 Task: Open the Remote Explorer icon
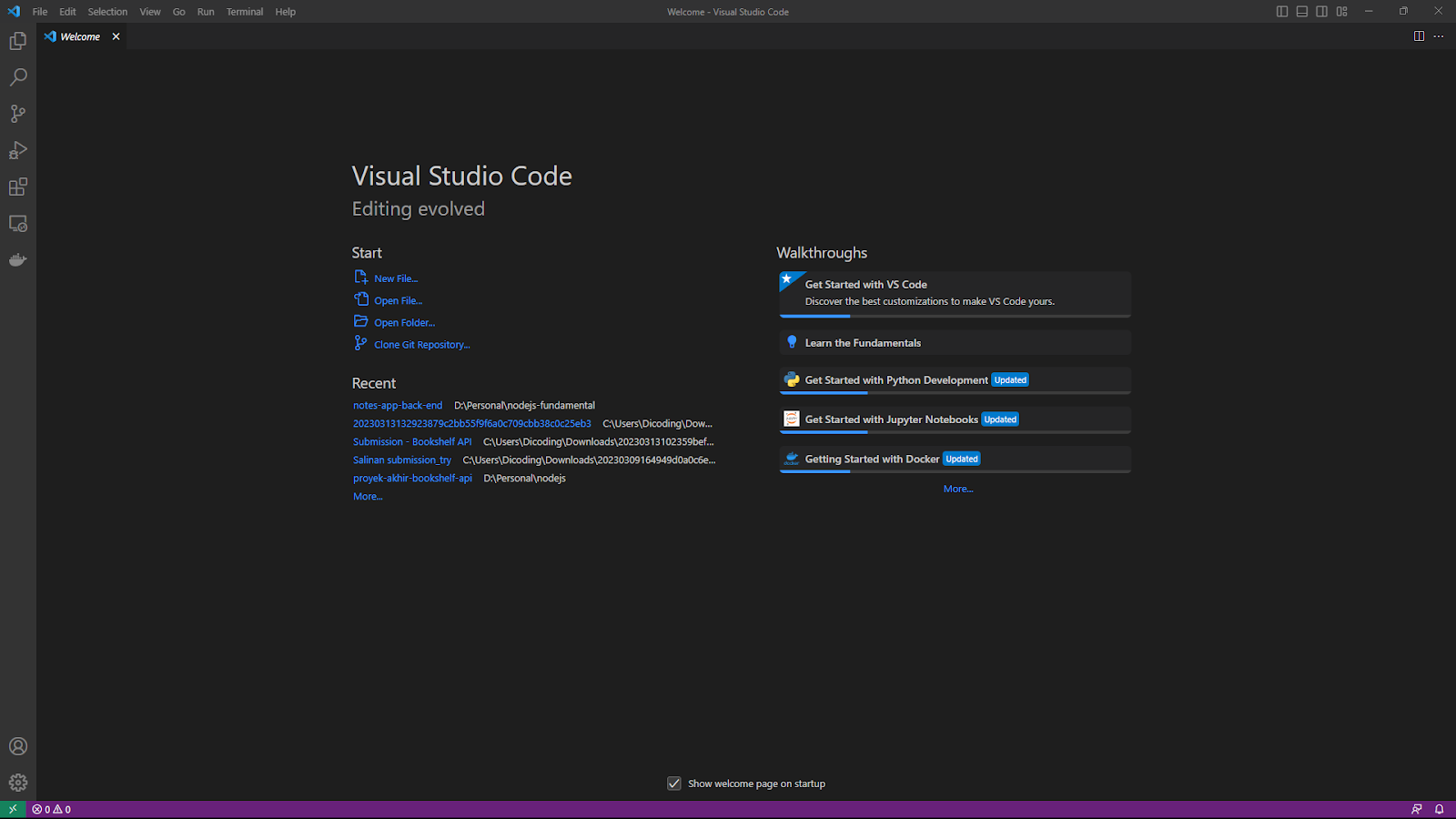(x=18, y=223)
